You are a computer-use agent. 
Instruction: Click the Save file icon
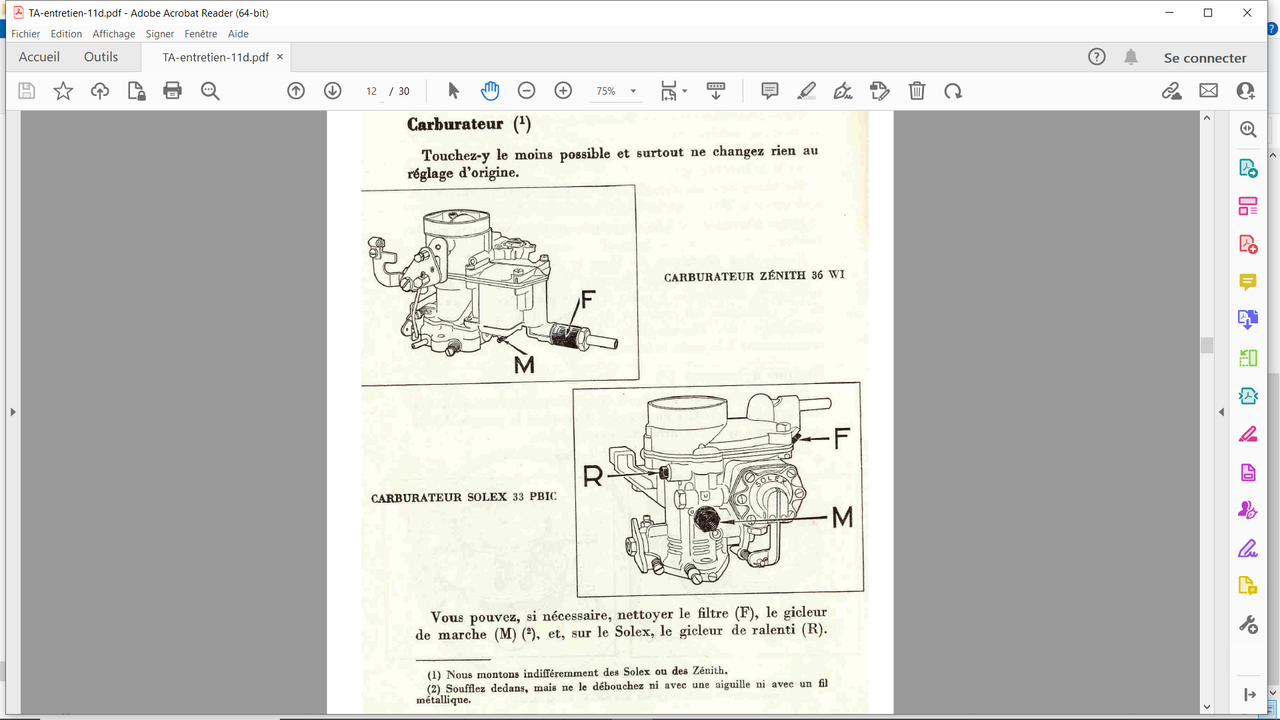pos(27,91)
